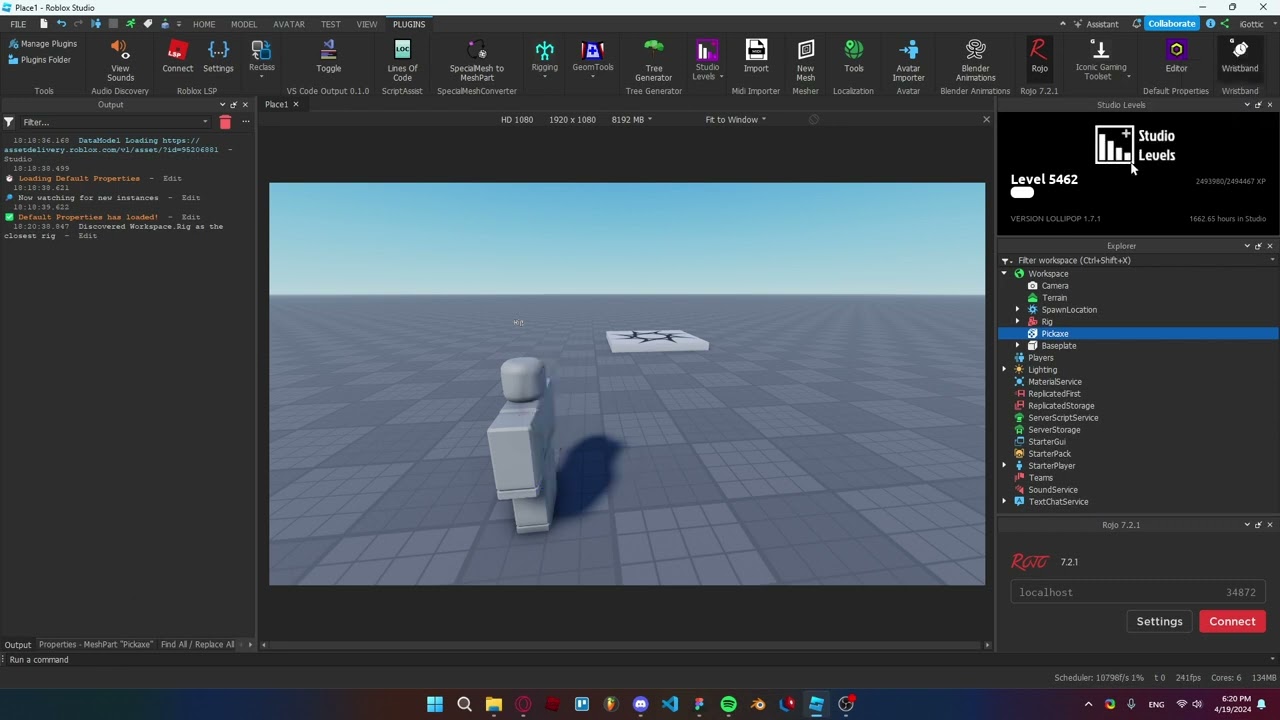
Task: Open GeomTools plugin menu
Action: pyautogui.click(x=593, y=60)
